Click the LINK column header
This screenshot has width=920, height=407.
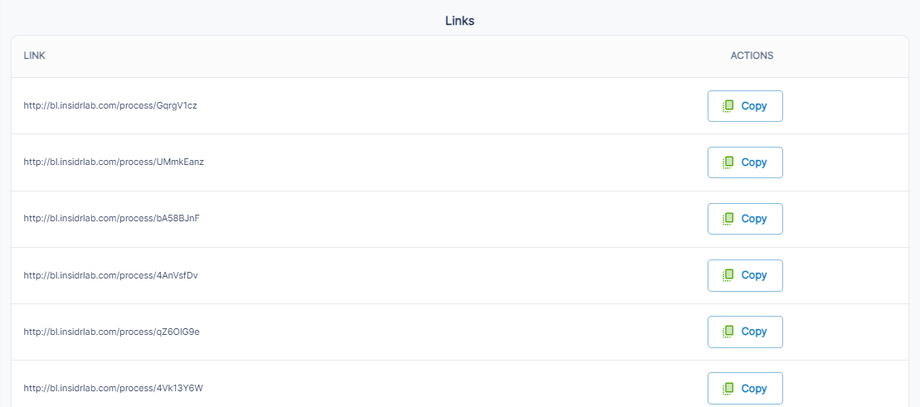click(35, 56)
